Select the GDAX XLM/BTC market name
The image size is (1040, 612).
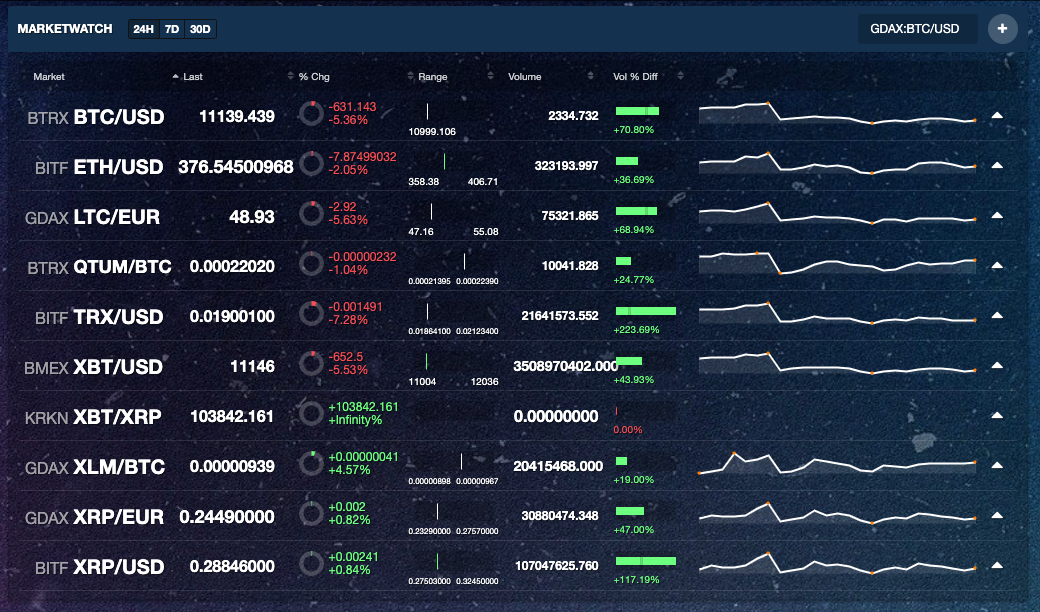(95, 467)
